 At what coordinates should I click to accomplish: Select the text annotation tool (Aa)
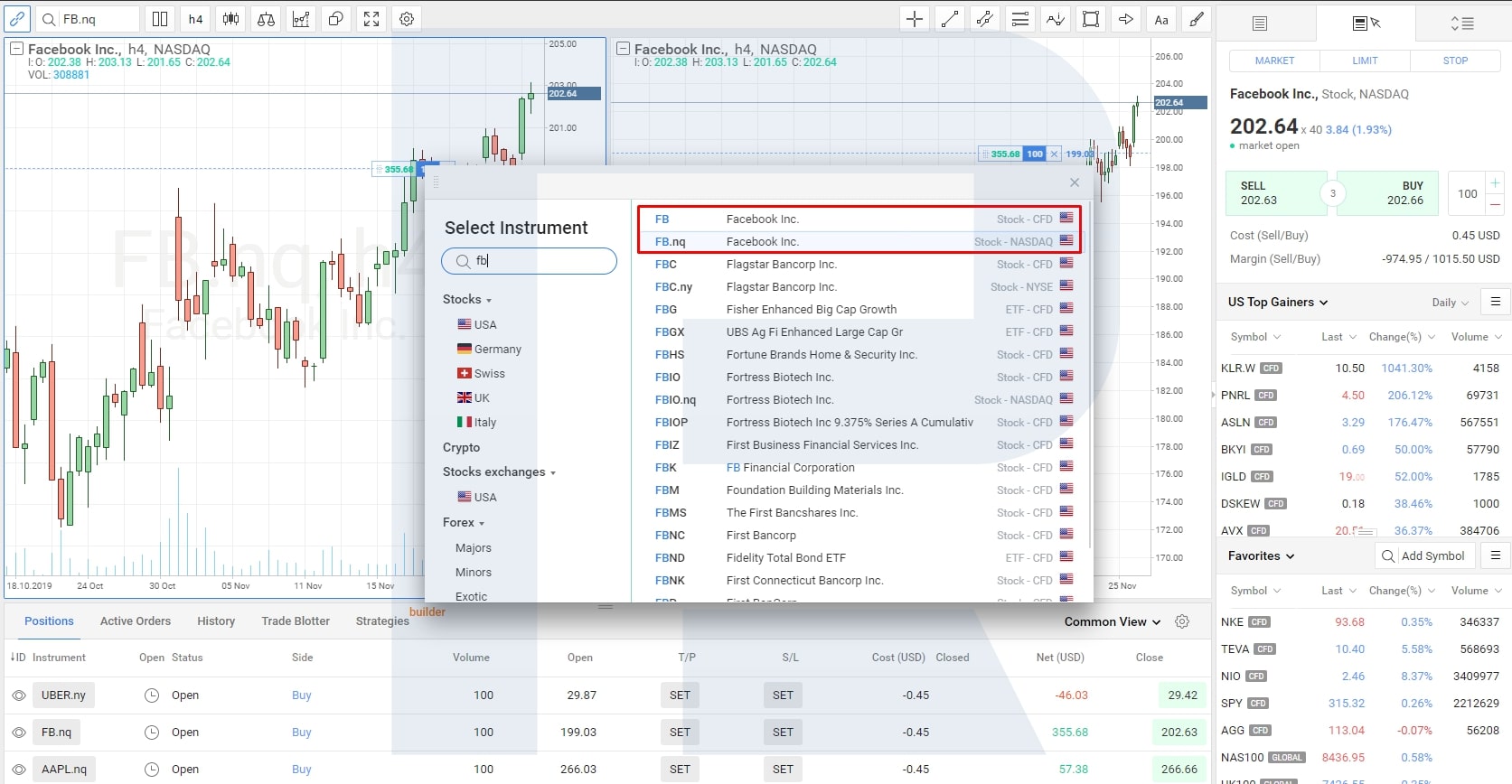(1161, 19)
